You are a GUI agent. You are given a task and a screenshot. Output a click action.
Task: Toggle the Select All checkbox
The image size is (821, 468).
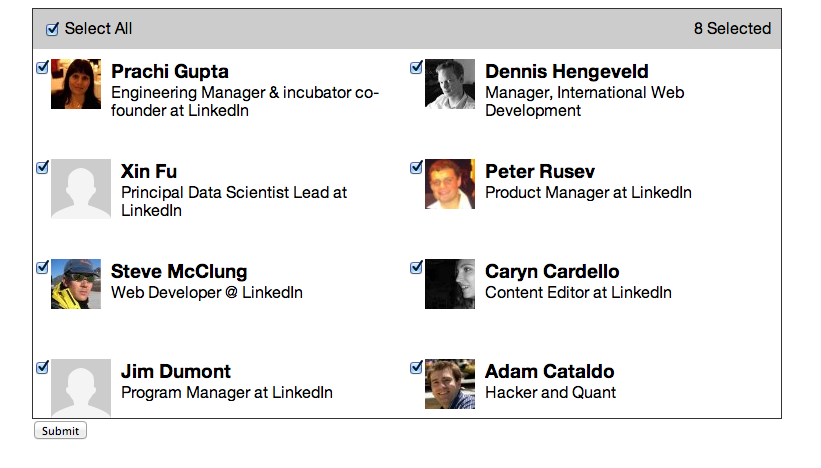point(53,29)
